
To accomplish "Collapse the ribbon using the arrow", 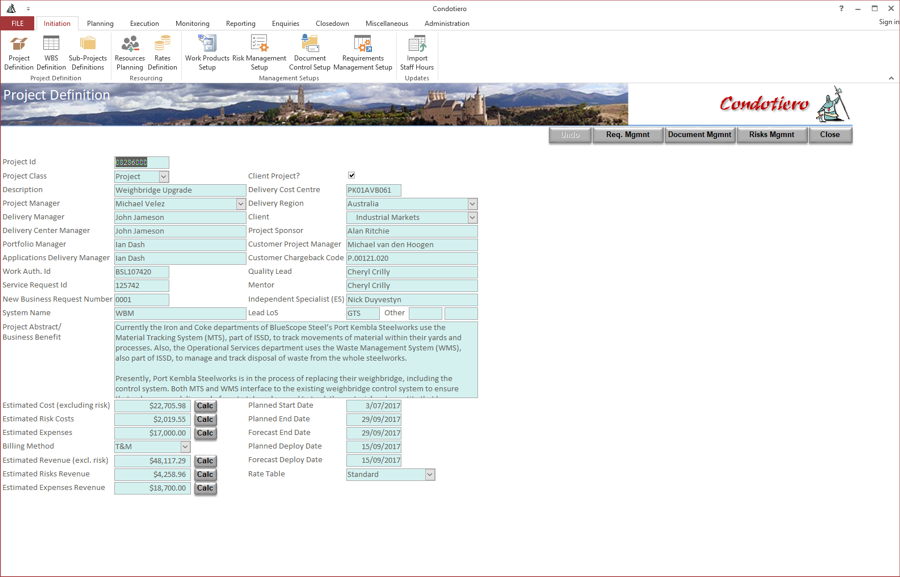I will (x=891, y=78).
